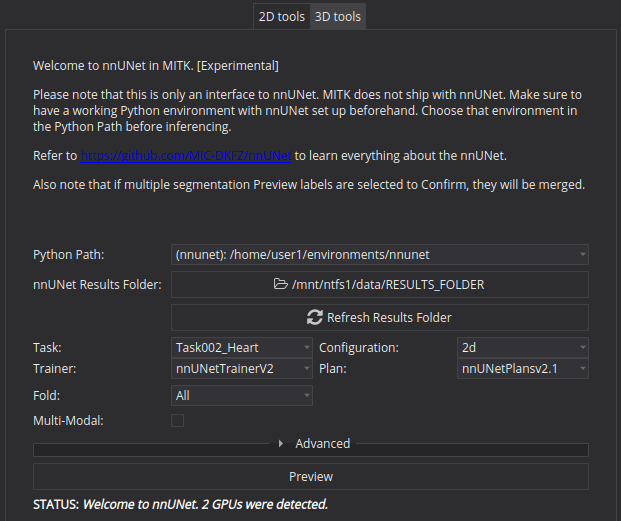This screenshot has width=621, height=521.
Task: Open the Fold dropdown showing All
Action: point(242,396)
